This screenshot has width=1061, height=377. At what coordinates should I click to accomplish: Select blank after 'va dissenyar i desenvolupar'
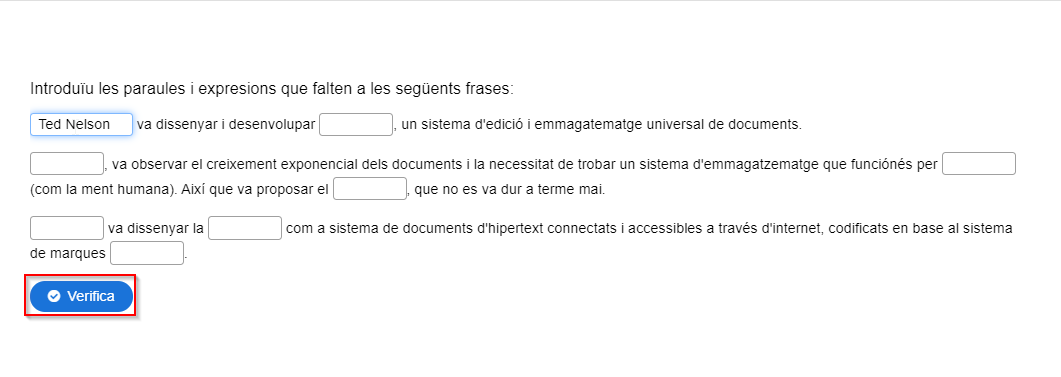pyautogui.click(x=356, y=125)
